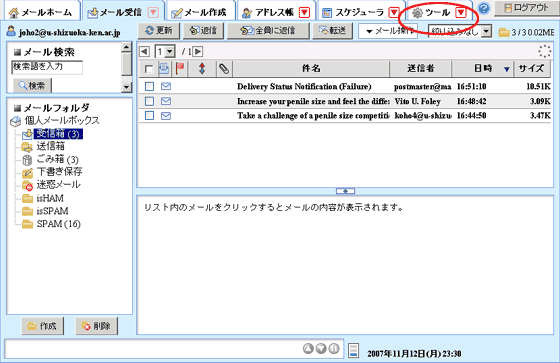Open the 絞り込みなし filter dropdown

pyautogui.click(x=460, y=31)
